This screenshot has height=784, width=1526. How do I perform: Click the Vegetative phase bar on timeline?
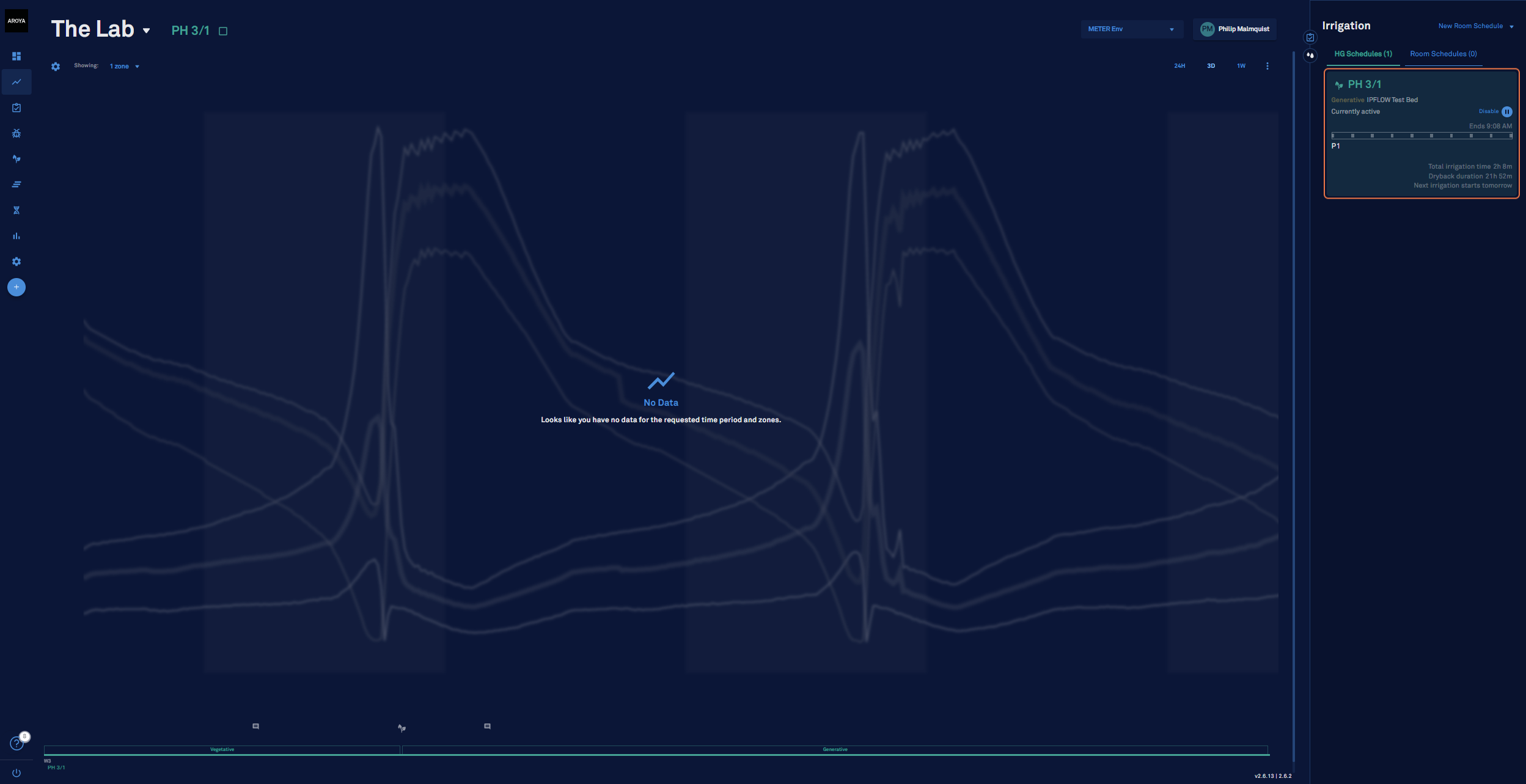click(222, 750)
